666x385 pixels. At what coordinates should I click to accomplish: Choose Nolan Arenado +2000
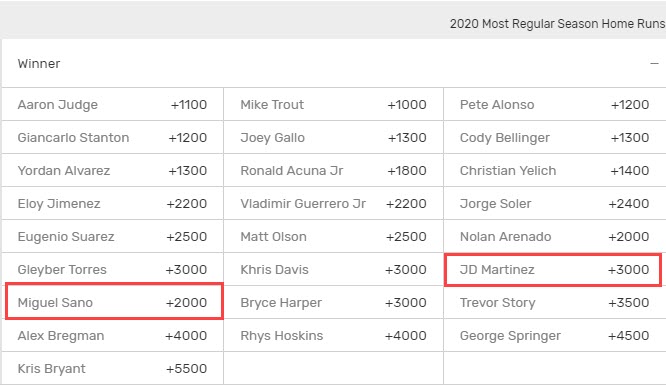(x=555, y=237)
